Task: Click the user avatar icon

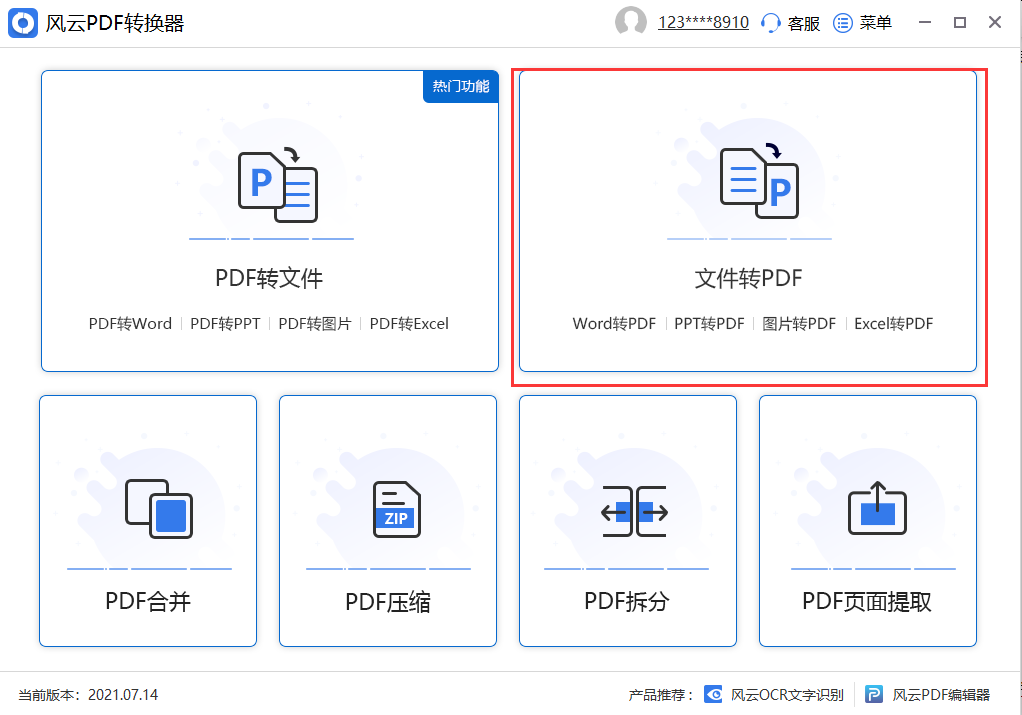Action: (x=630, y=21)
